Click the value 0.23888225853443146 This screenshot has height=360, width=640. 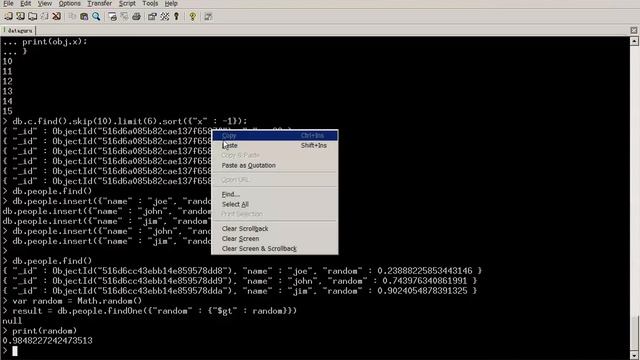coord(424,271)
